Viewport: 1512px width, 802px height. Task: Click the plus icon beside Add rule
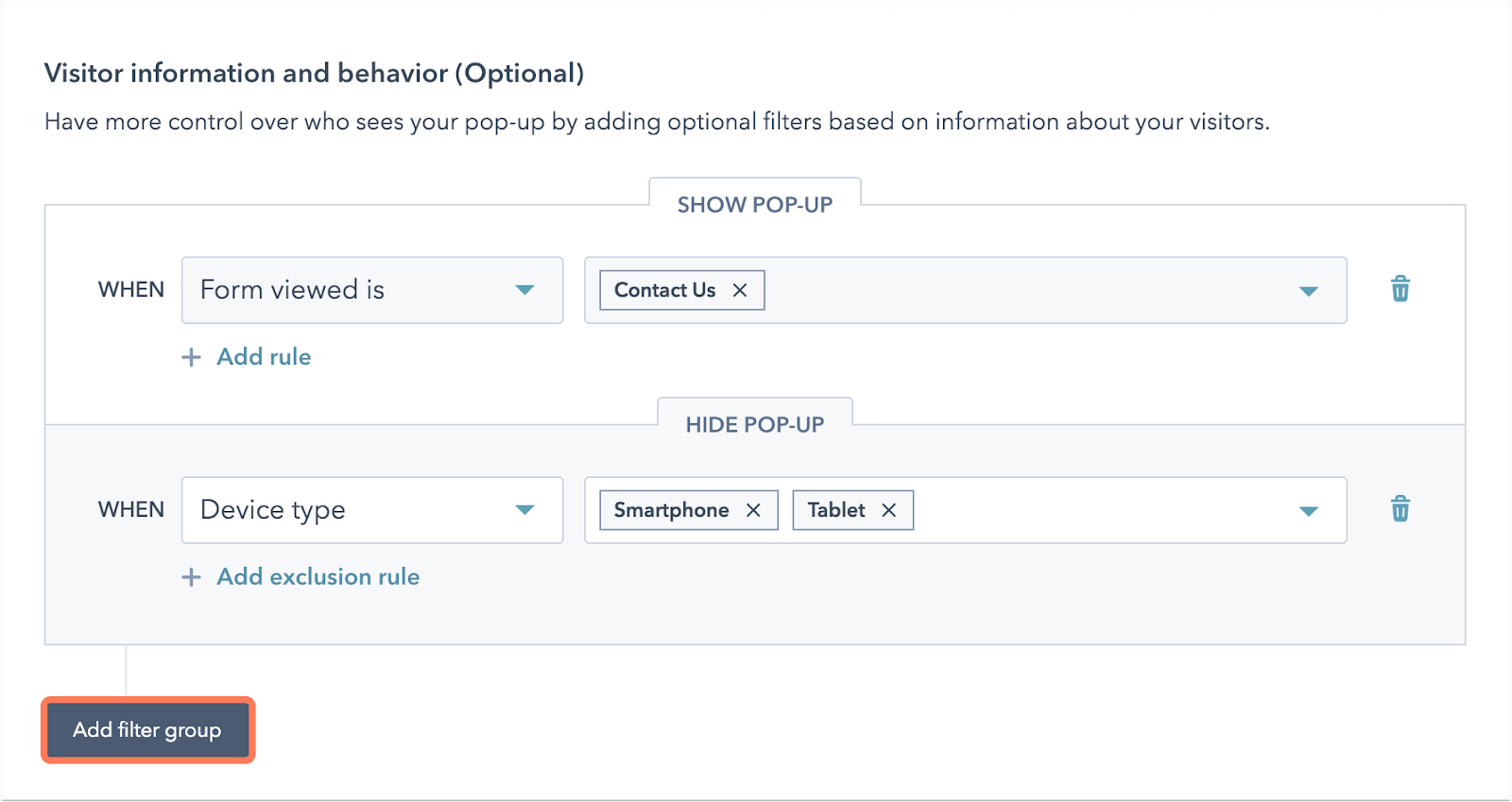click(192, 357)
